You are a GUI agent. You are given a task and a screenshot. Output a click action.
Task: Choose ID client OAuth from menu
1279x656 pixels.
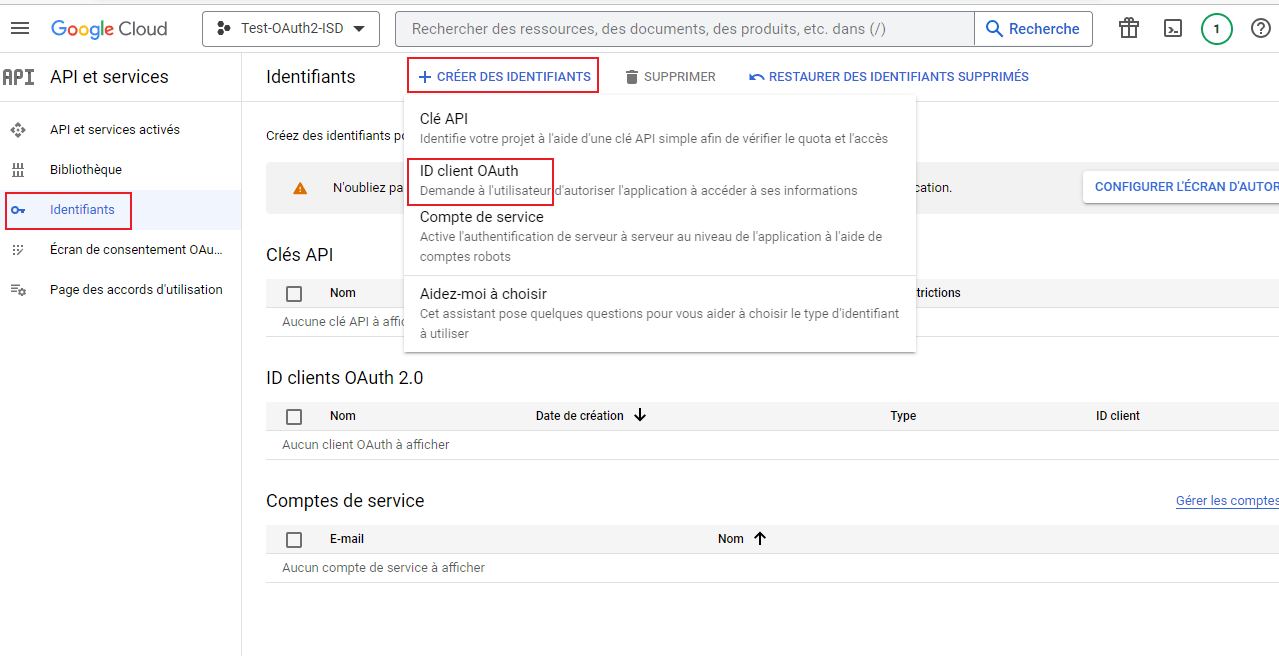tap(469, 171)
